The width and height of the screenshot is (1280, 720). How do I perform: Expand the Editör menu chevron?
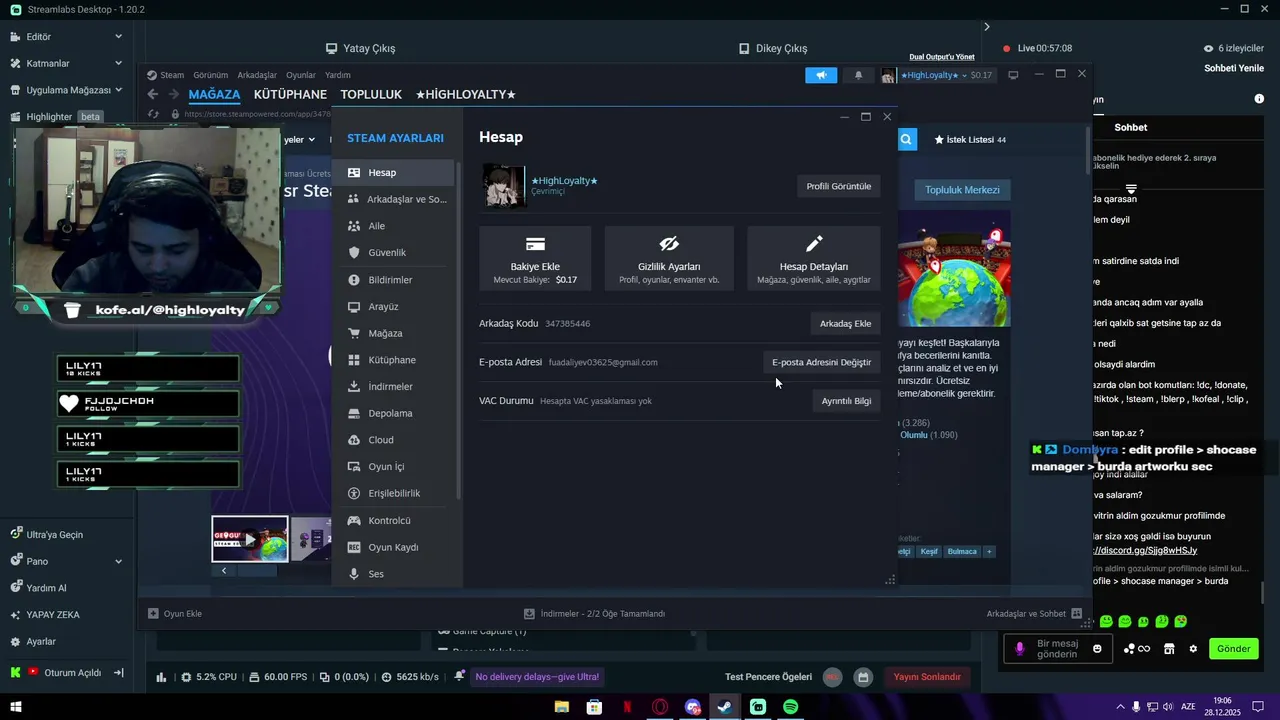point(118,36)
